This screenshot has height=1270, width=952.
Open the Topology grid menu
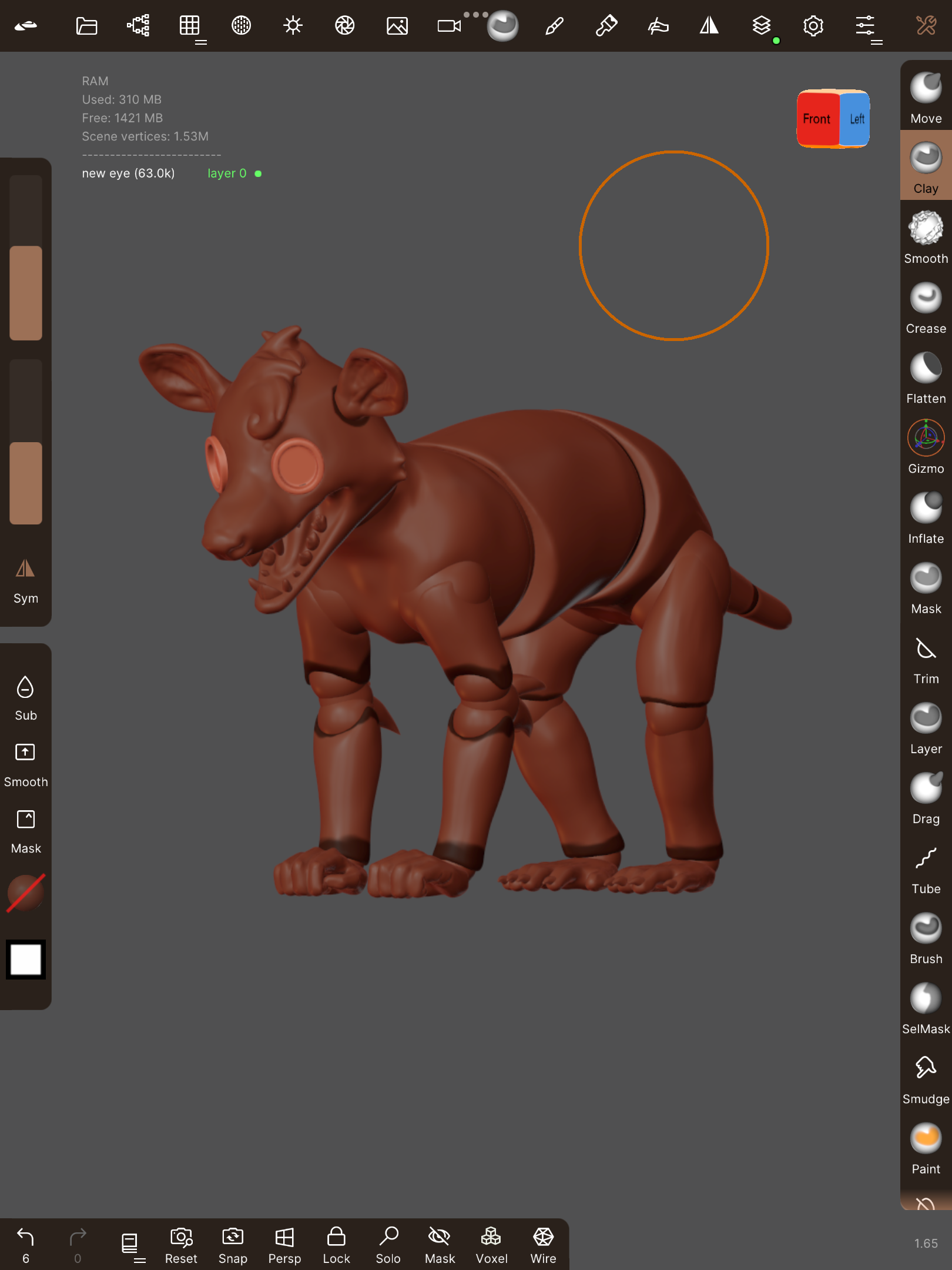[x=190, y=26]
